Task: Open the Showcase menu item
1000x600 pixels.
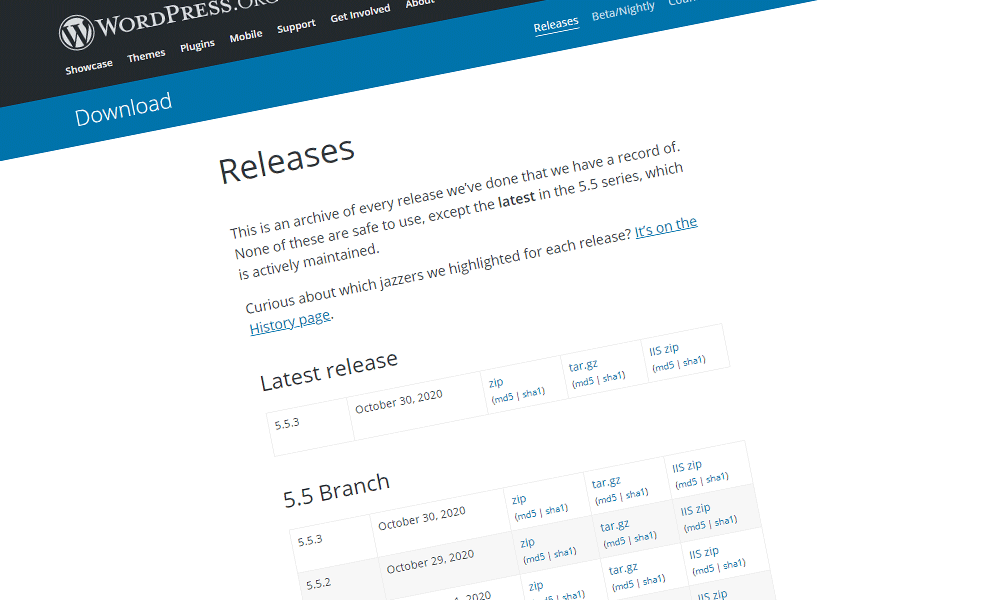Action: [x=89, y=66]
